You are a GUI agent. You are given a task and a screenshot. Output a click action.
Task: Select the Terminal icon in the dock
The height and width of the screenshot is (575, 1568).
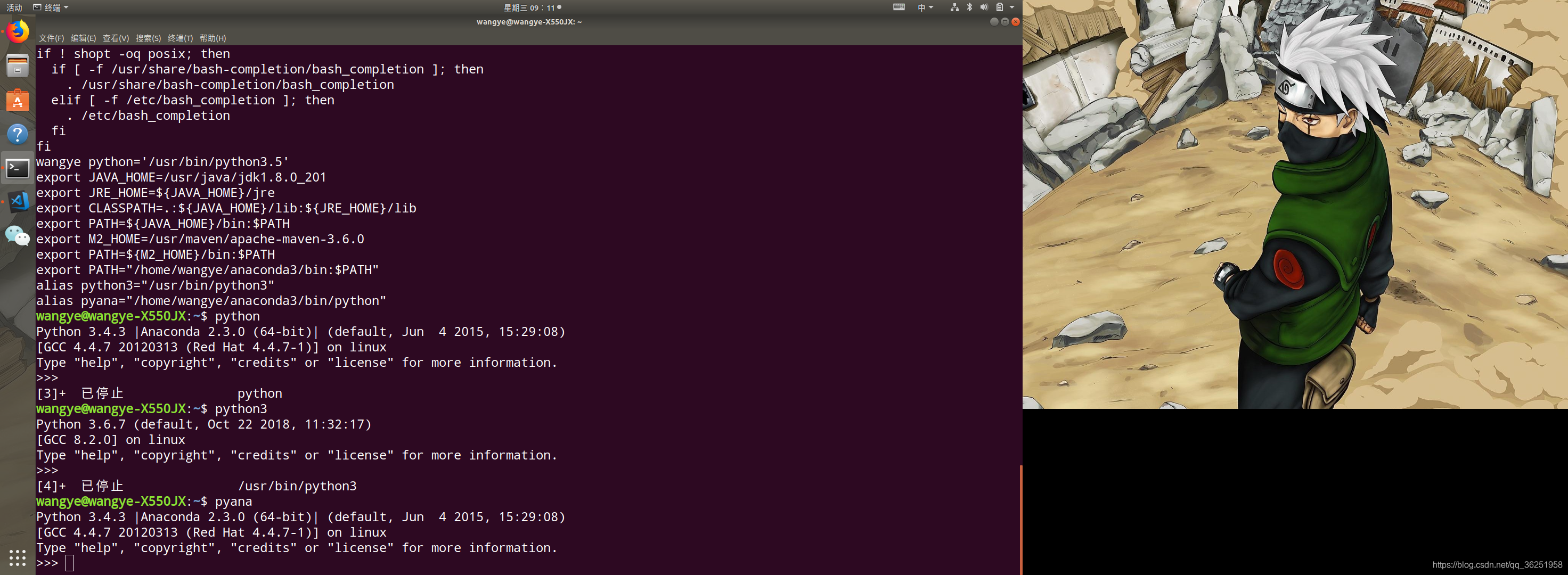pyautogui.click(x=18, y=168)
